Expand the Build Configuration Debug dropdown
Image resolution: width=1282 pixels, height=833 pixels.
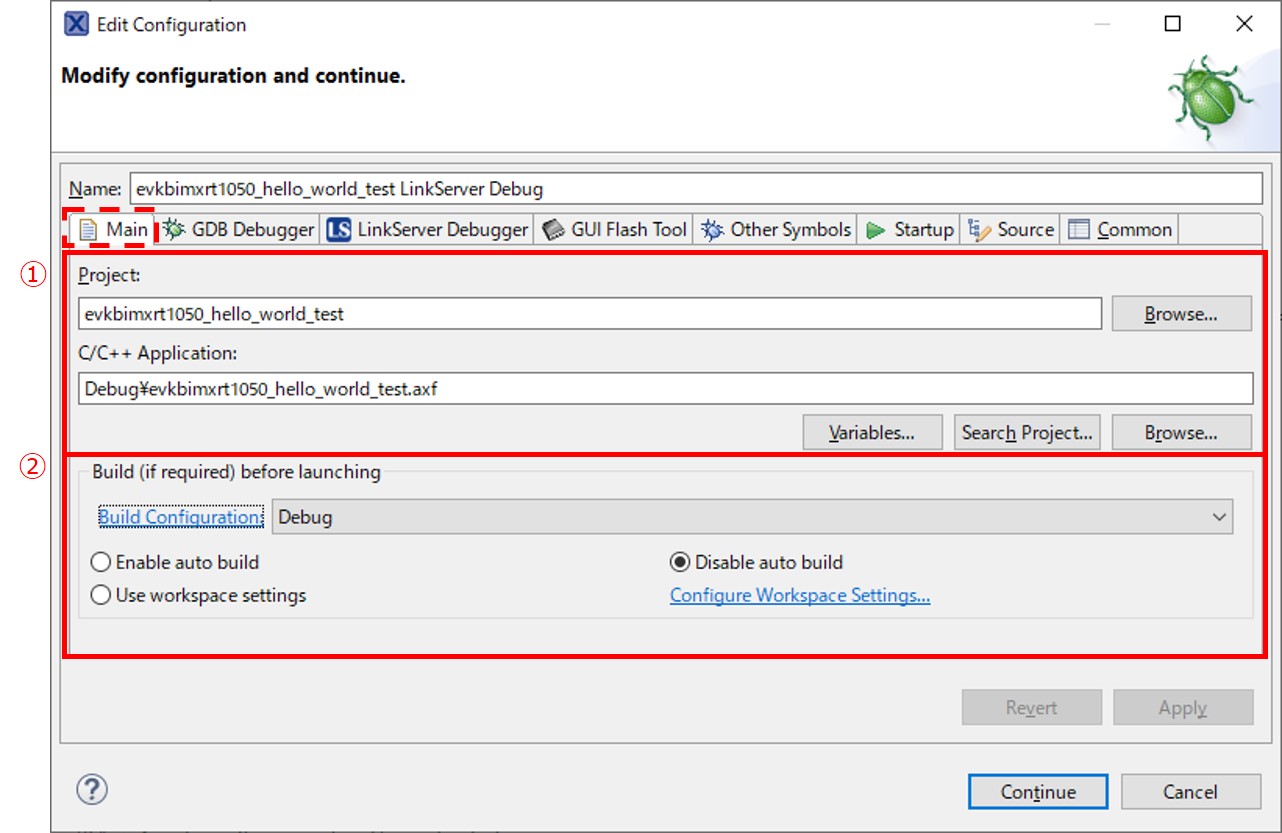pyautogui.click(x=752, y=517)
